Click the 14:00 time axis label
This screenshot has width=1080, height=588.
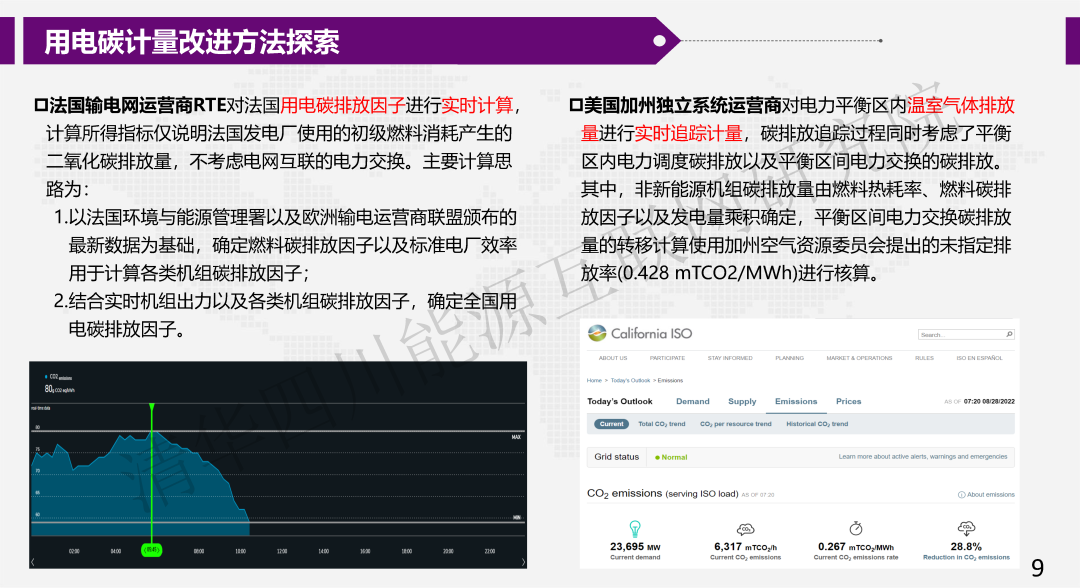point(323,552)
